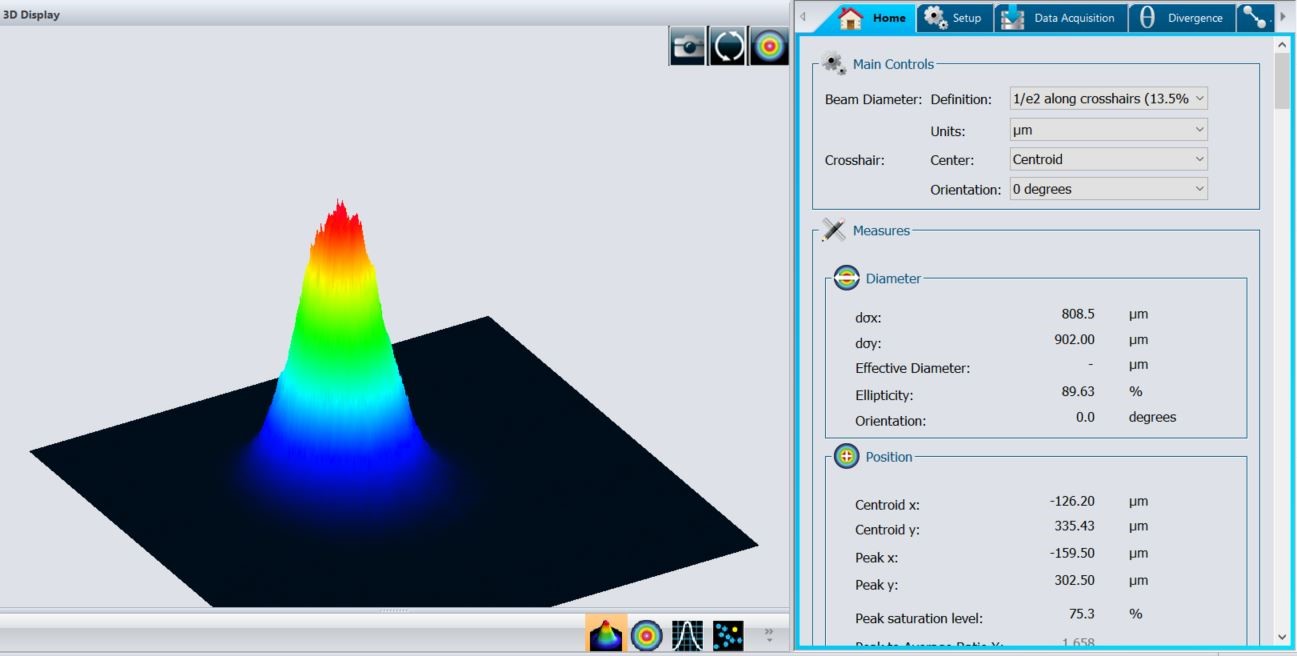
Task: Switch to the Setup tab
Action: click(954, 17)
